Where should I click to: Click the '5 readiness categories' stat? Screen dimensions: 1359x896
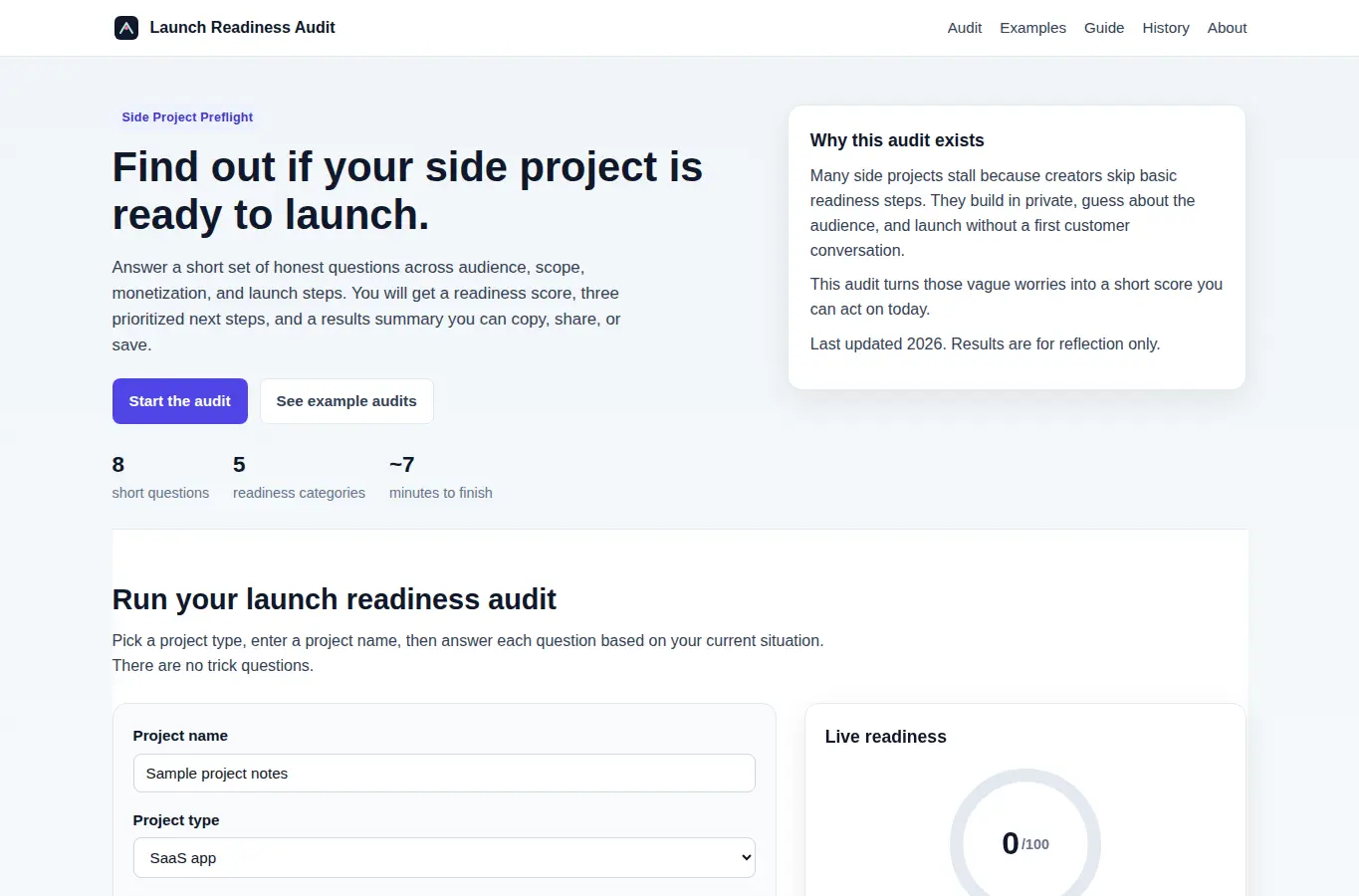click(x=299, y=478)
